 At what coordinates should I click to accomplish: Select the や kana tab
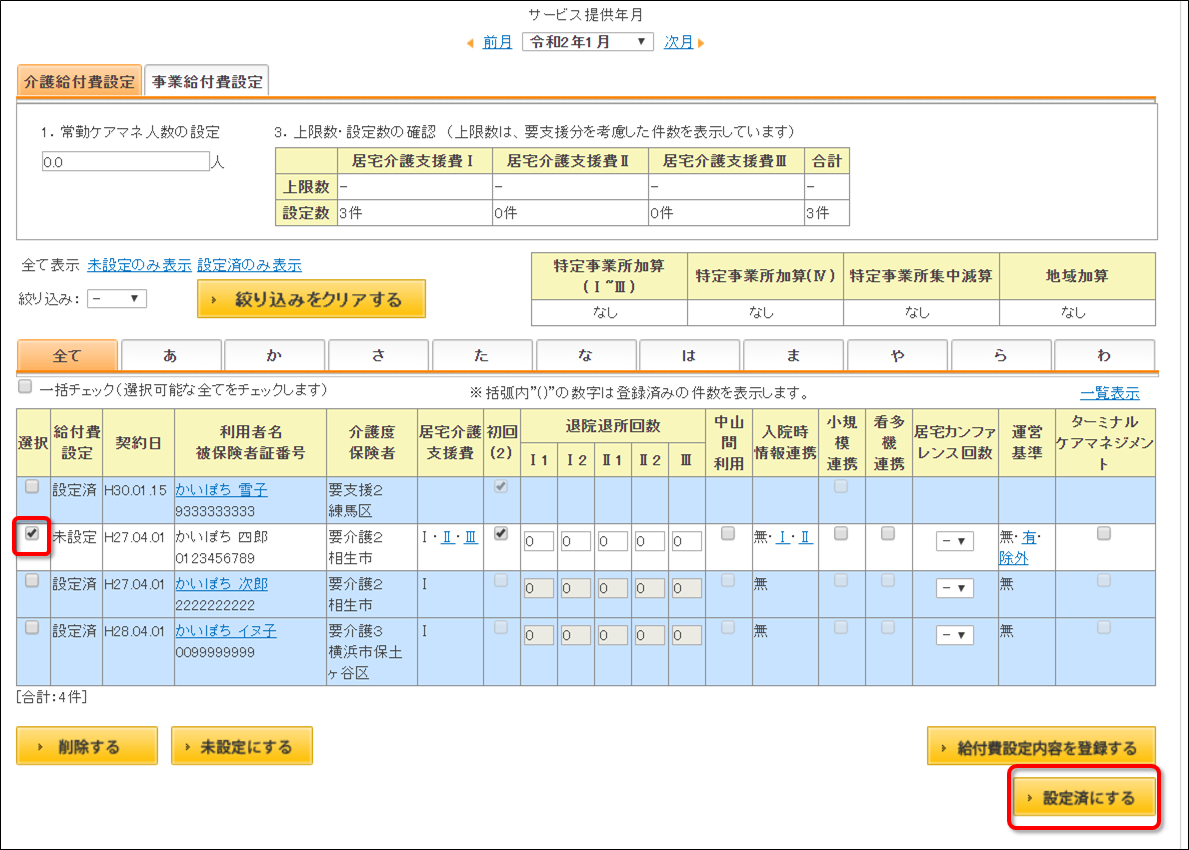(897, 356)
